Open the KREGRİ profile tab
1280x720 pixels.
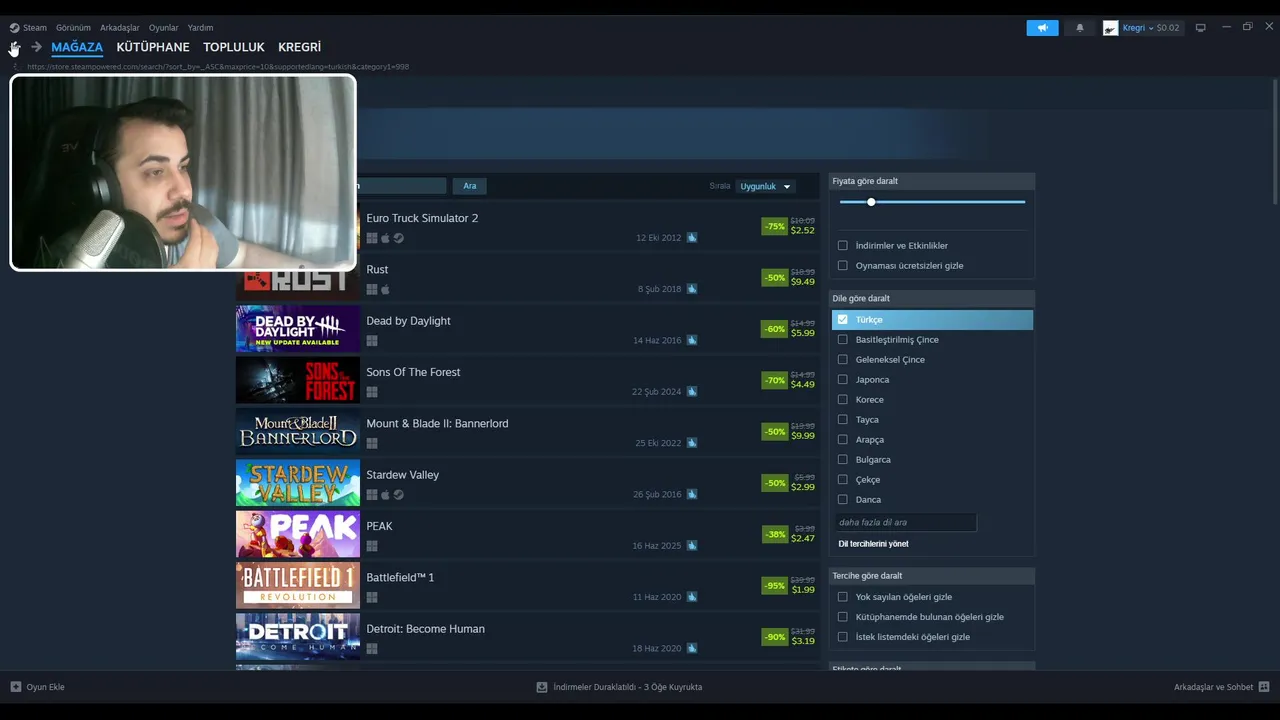[300, 47]
